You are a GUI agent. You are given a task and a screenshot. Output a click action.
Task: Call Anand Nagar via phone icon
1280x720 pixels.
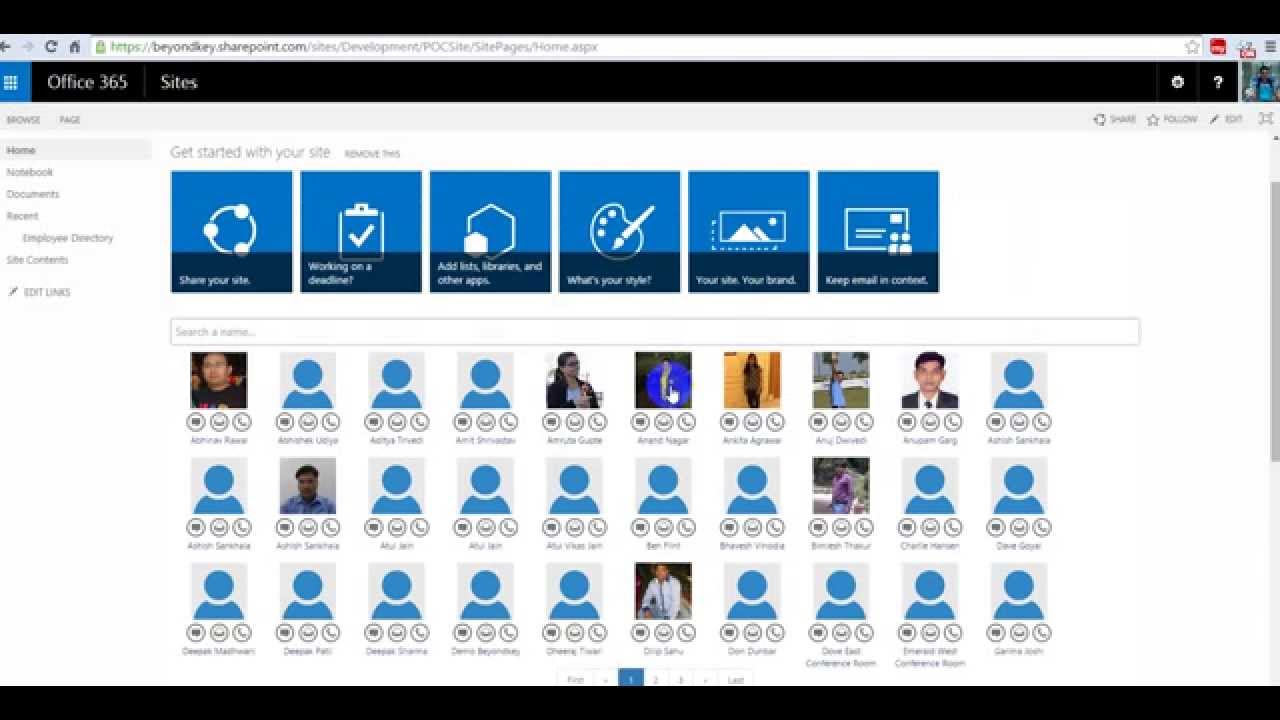686,422
